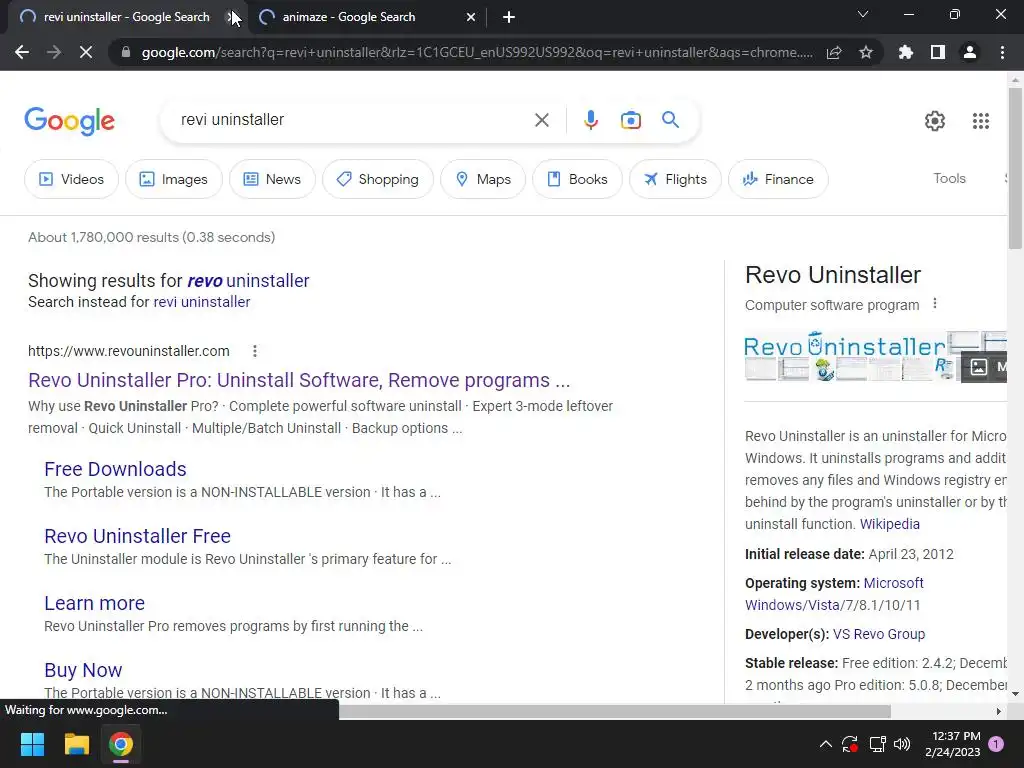This screenshot has height=768, width=1024.
Task: Open Google quick settings gear
Action: pyautogui.click(x=935, y=121)
